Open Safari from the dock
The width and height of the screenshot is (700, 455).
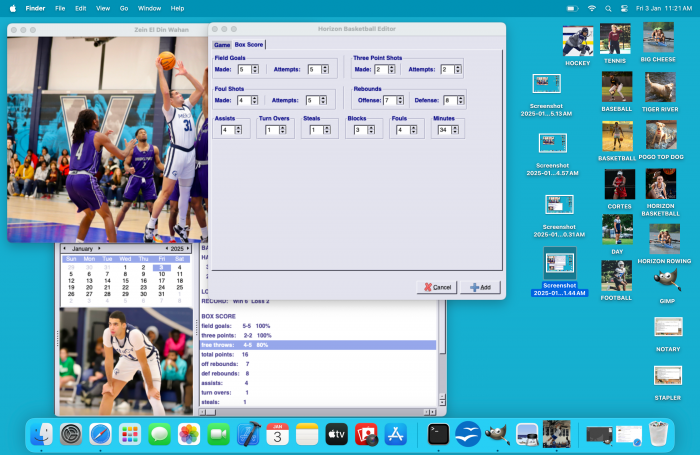99,434
